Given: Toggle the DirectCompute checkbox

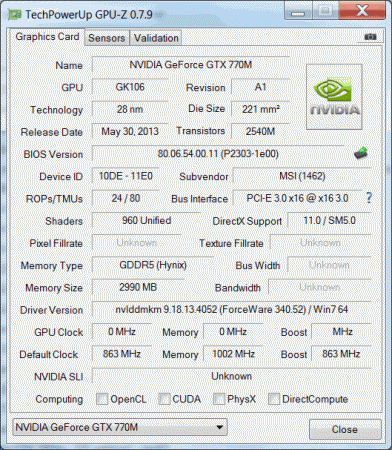Looking at the screenshot, I should pos(274,399).
